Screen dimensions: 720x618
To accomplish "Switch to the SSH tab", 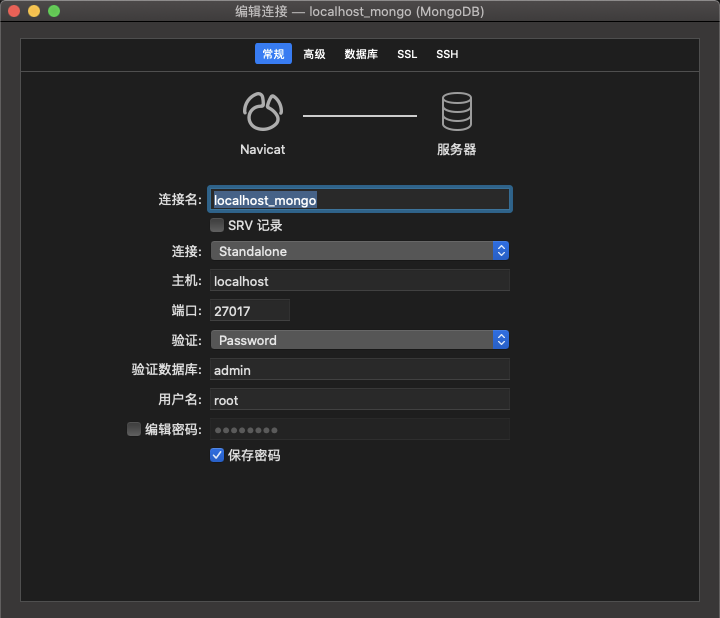I will click(447, 54).
